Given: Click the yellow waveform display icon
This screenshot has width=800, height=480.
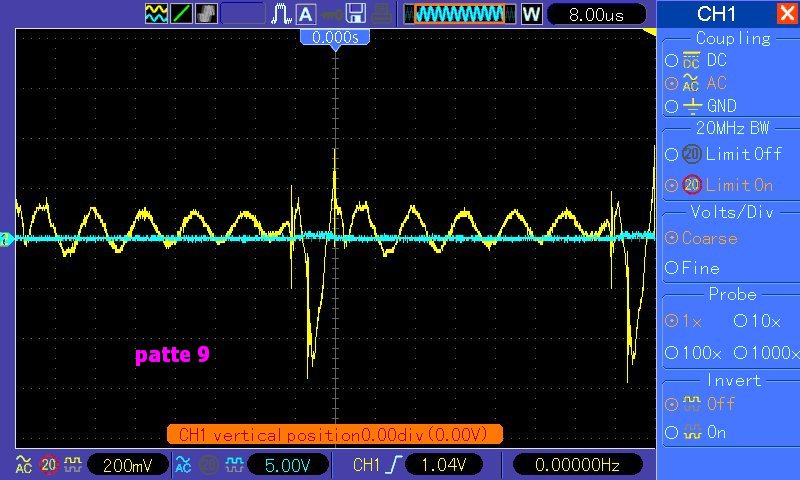Looking at the screenshot, I should (157, 14).
